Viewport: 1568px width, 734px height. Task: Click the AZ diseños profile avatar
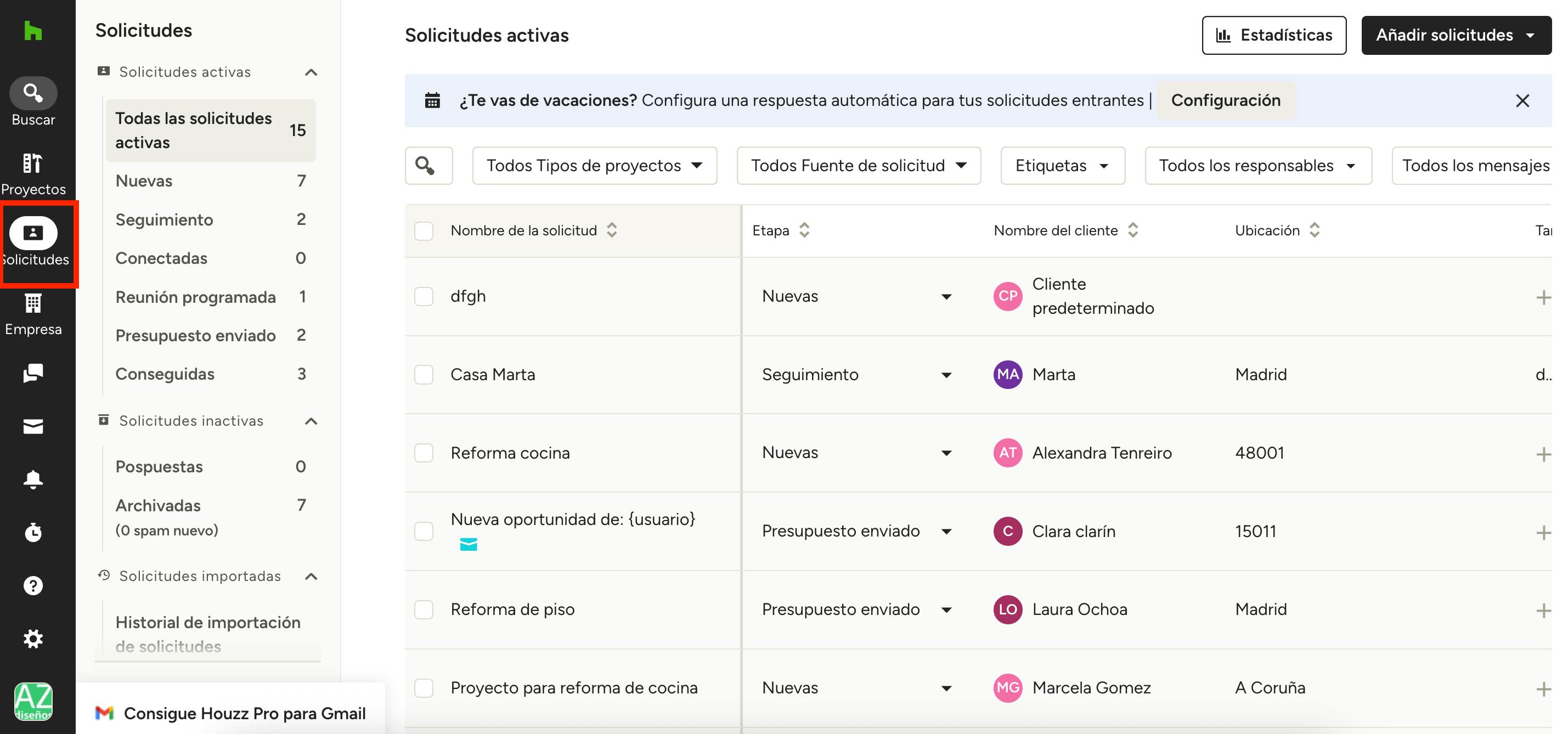(33, 702)
